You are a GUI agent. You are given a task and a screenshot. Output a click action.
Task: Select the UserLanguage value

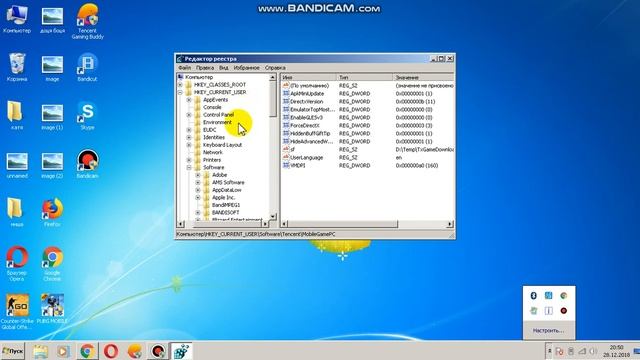click(x=307, y=158)
